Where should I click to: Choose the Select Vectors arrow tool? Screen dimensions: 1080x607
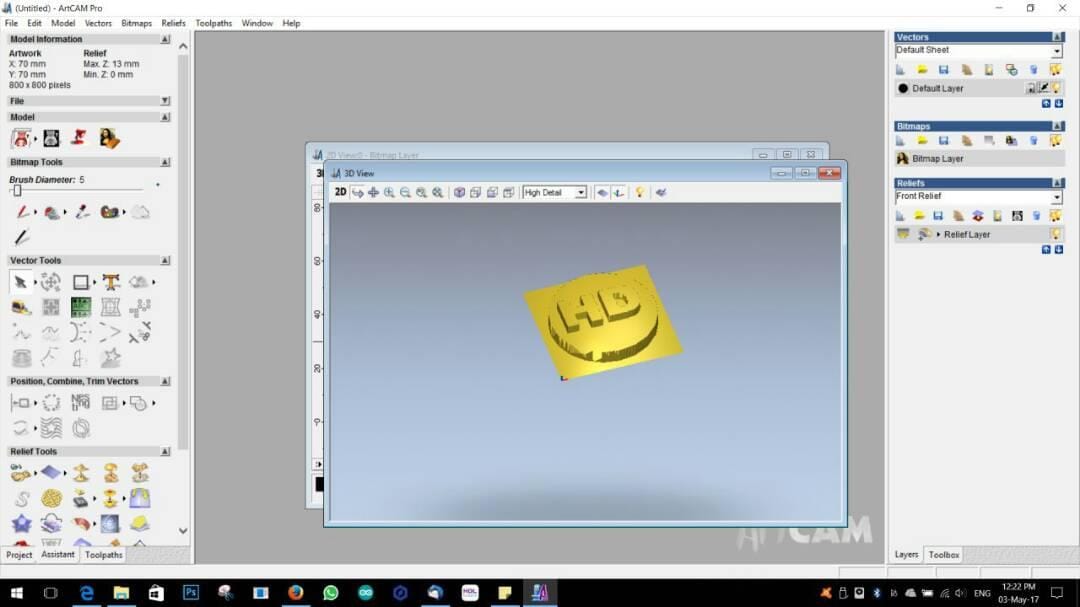21,282
